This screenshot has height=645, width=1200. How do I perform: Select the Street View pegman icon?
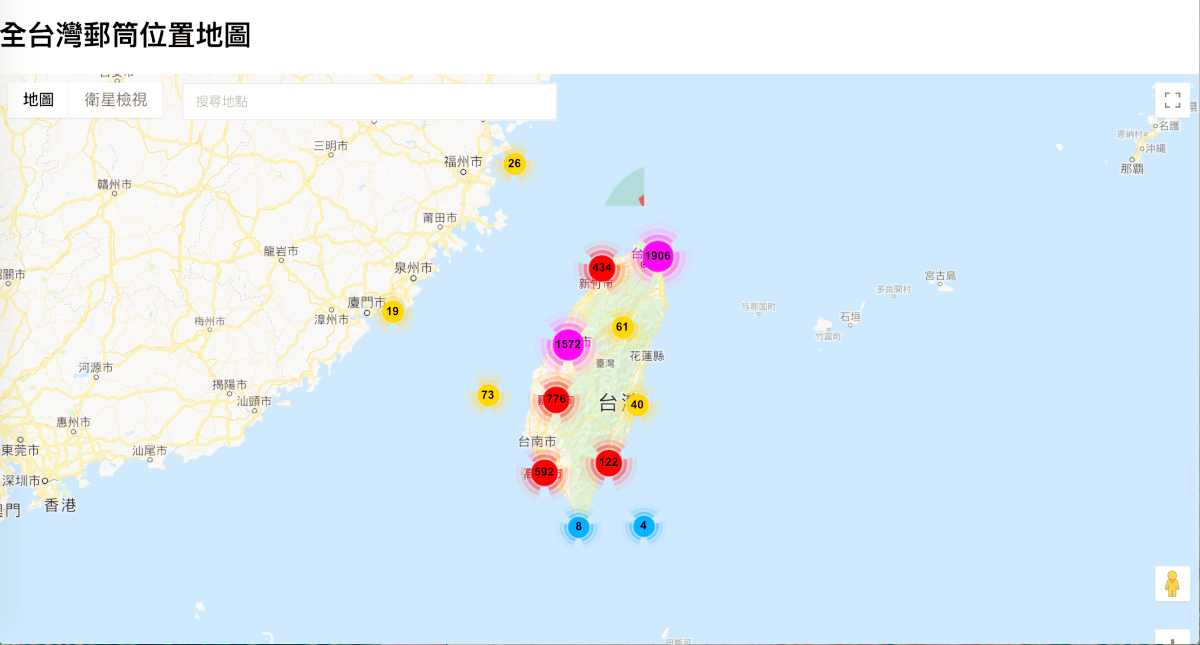click(1173, 583)
